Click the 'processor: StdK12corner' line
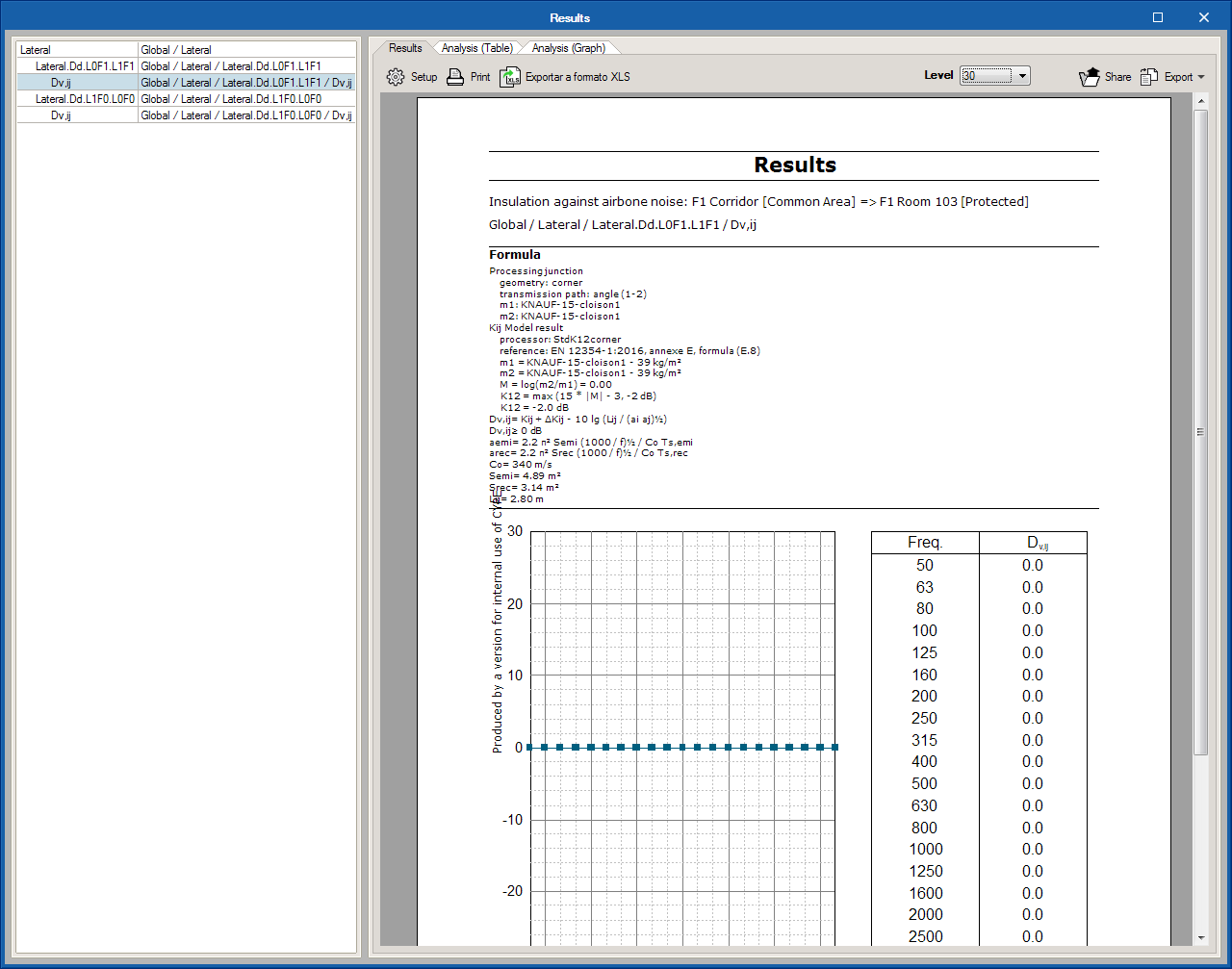1232x969 pixels. tap(560, 339)
